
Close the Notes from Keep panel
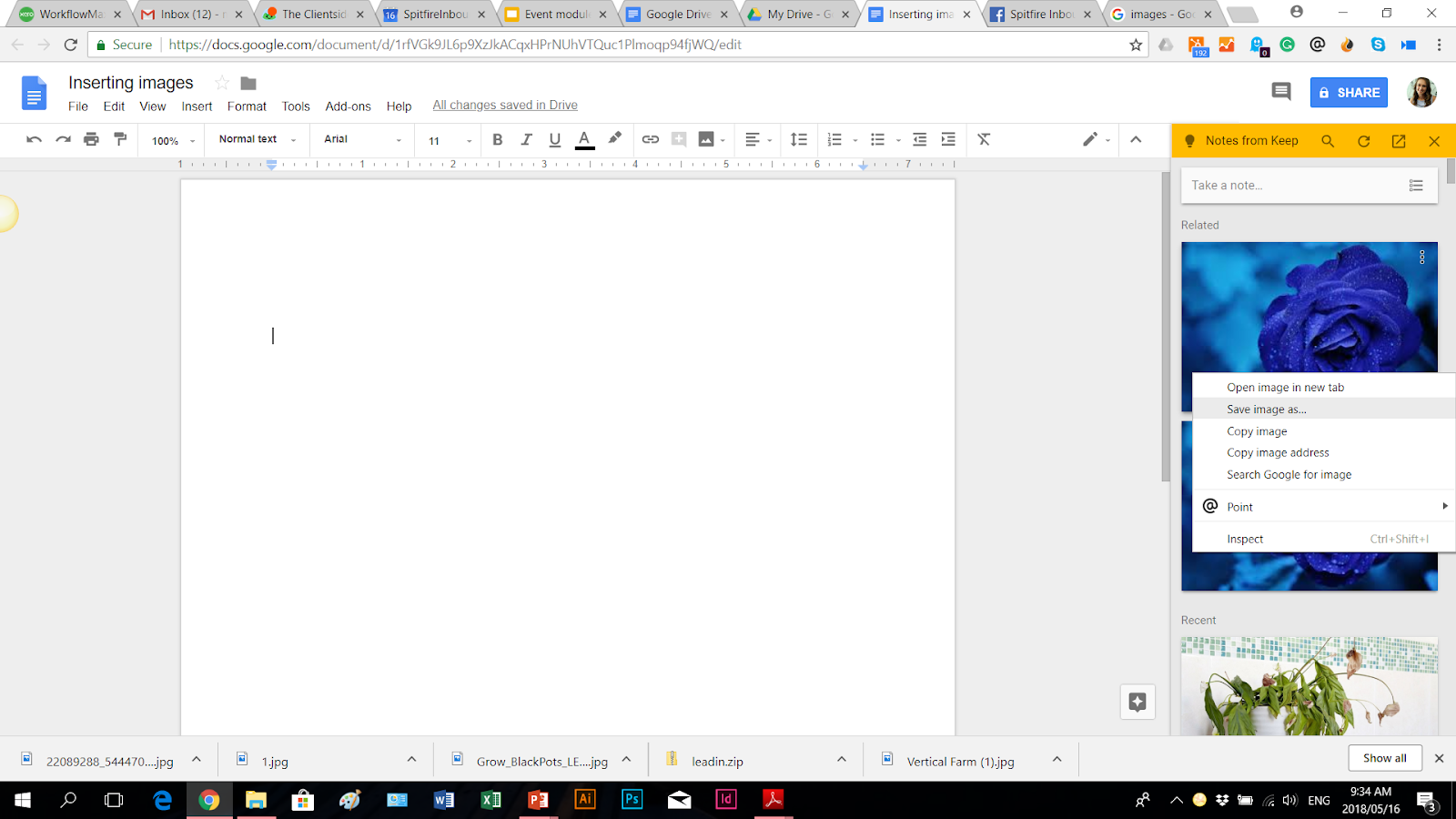tap(1434, 141)
